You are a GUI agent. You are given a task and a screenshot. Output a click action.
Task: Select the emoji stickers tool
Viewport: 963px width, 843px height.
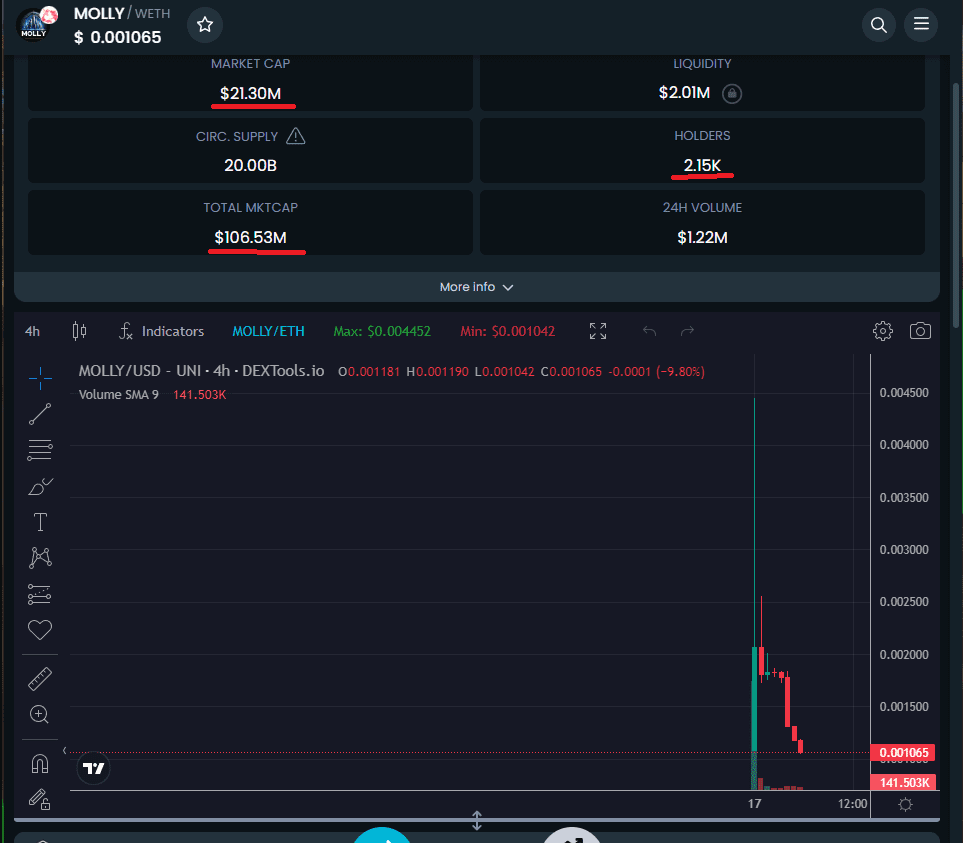click(39, 629)
